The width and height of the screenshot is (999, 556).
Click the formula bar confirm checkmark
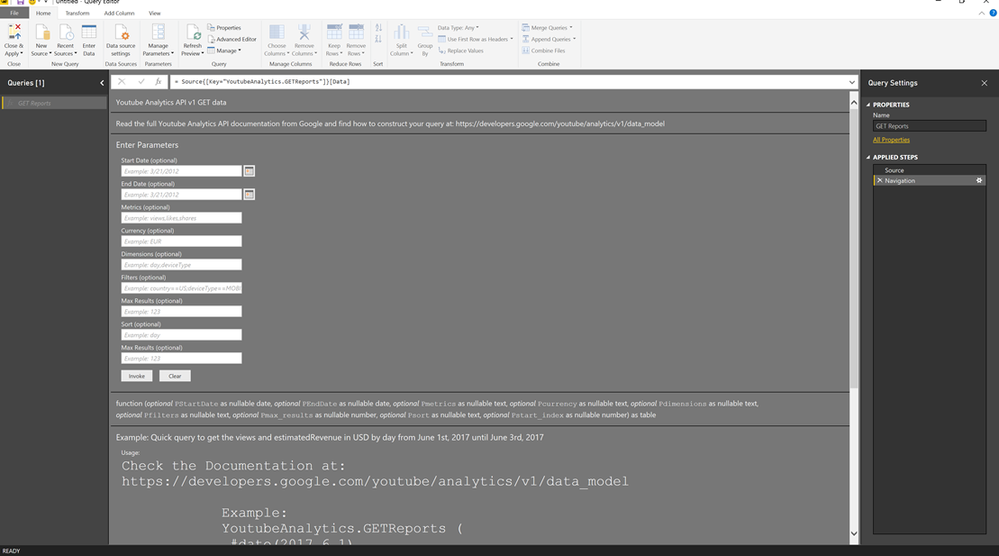coord(141,82)
